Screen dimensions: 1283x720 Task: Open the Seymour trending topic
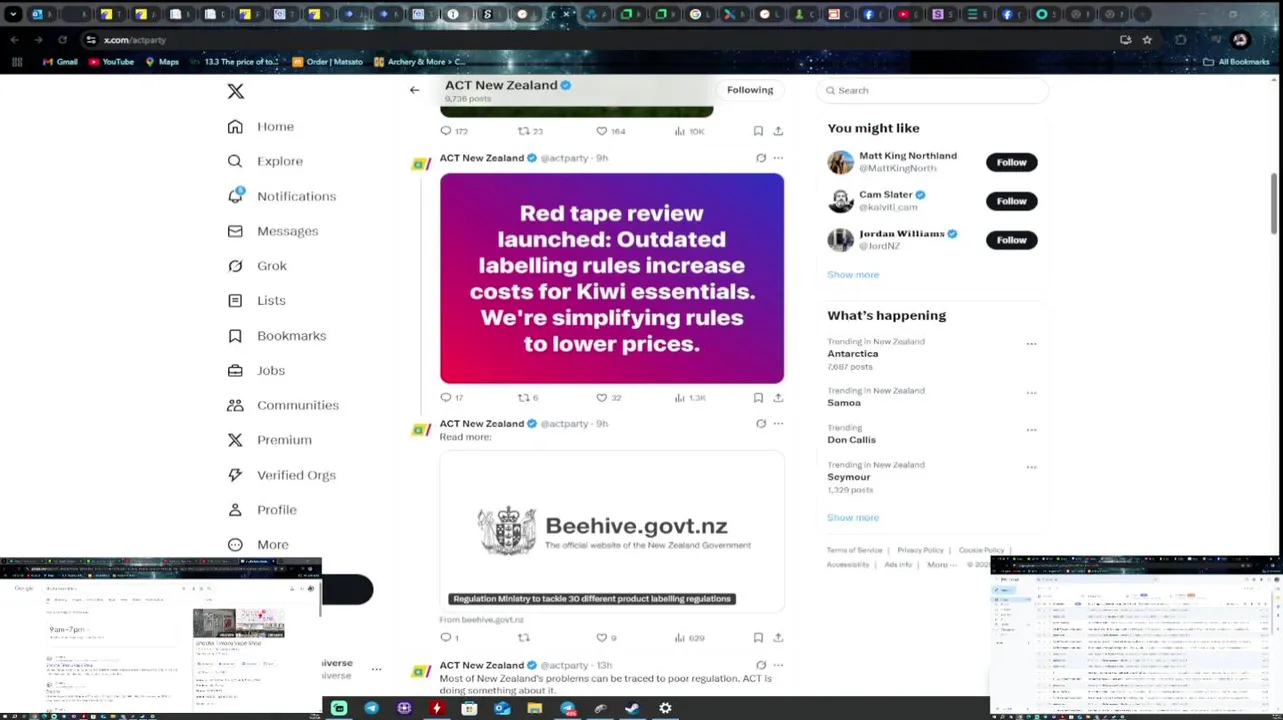[x=848, y=477]
